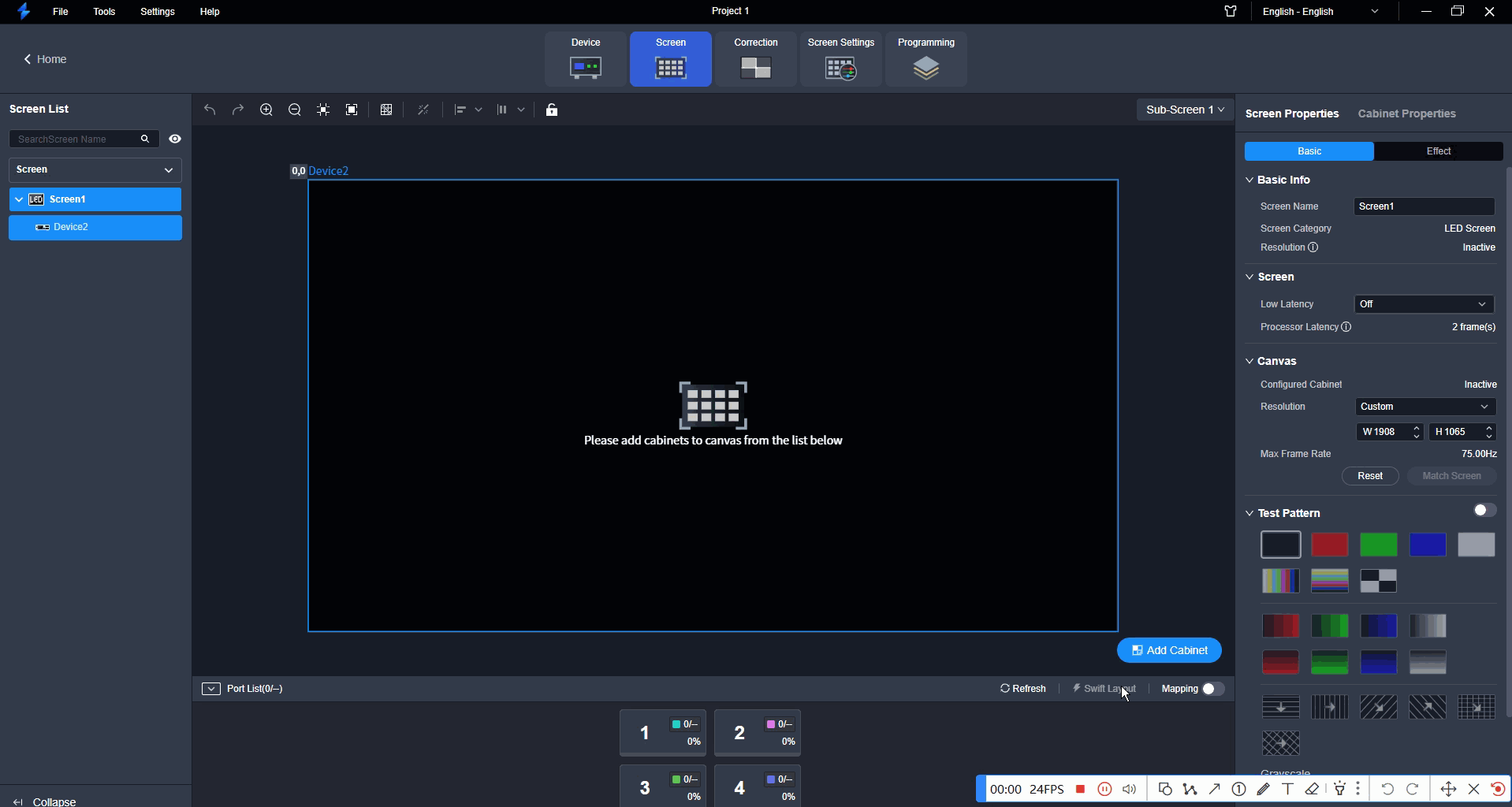Click the search icon in Screen List
Viewport: 1512px width, 807px height.
[x=145, y=139]
